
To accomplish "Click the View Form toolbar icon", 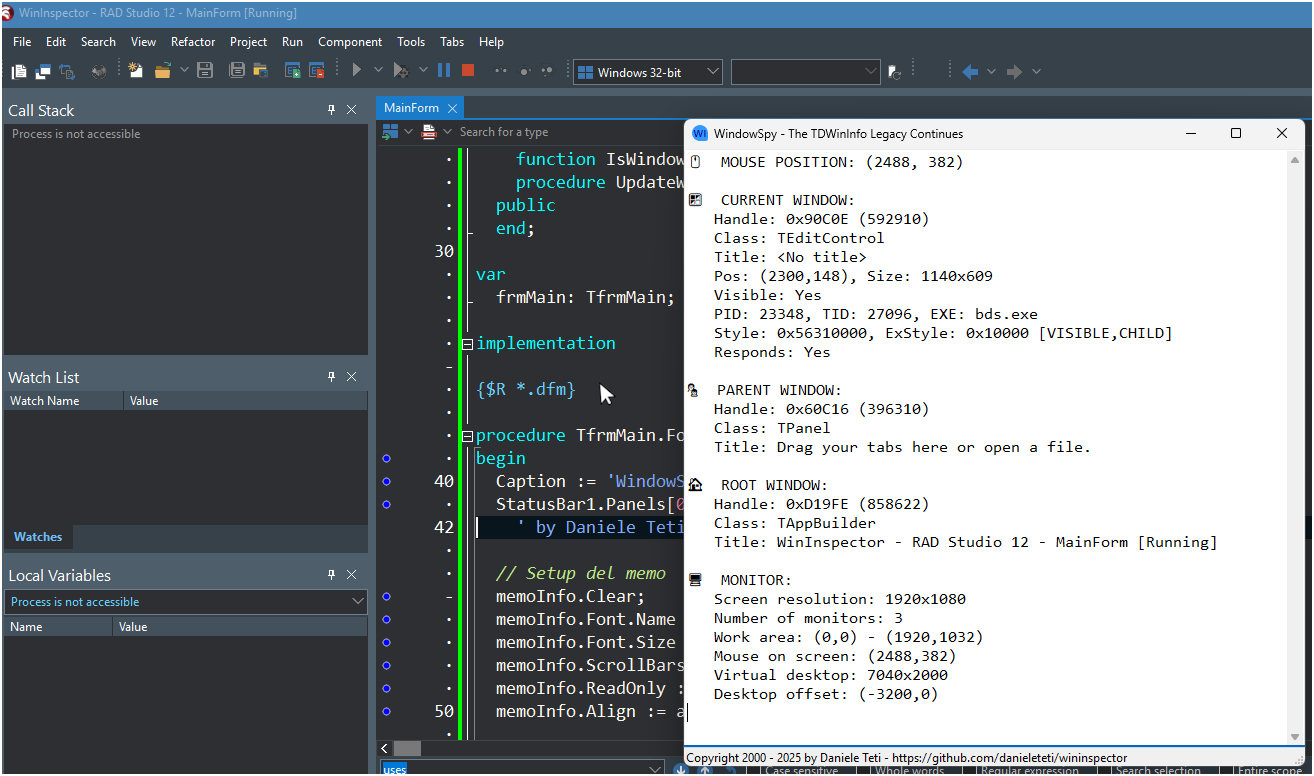I will pos(43,71).
